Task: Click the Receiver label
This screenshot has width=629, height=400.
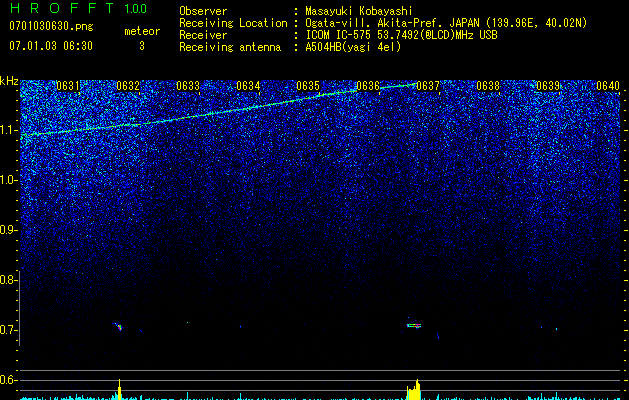Action: tap(203, 35)
